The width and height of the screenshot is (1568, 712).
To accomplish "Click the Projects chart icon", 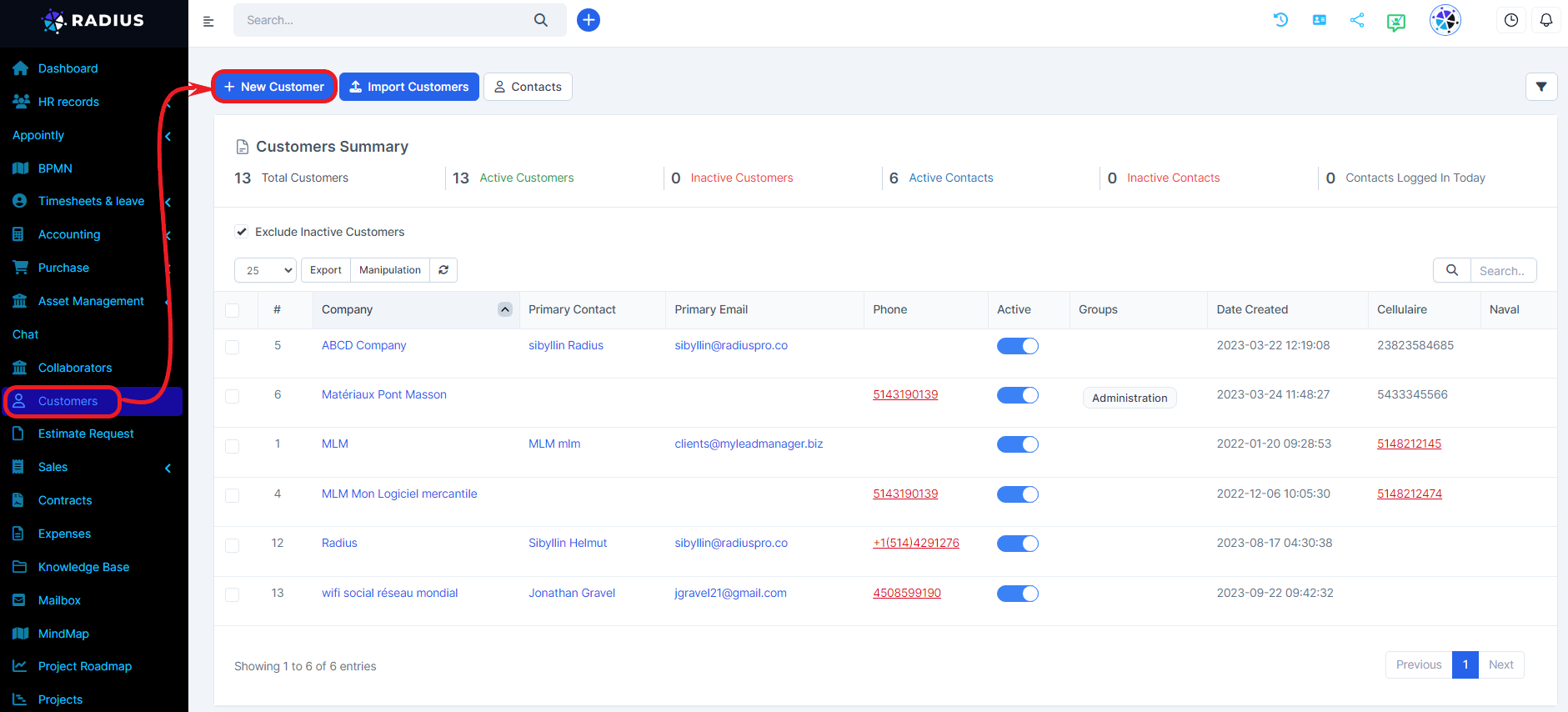I will 19,699.
